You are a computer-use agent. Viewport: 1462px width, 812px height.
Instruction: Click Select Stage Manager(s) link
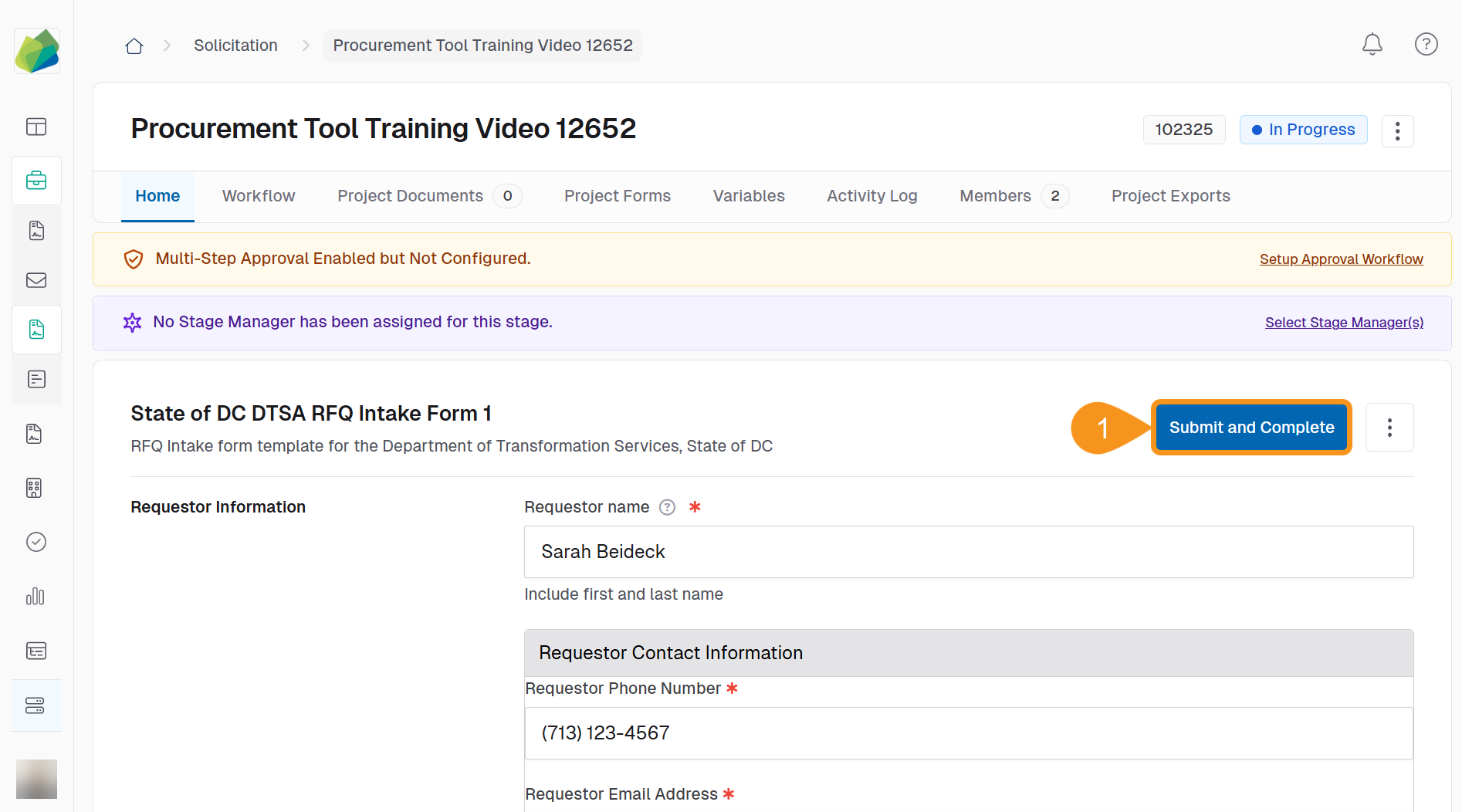1344,323
